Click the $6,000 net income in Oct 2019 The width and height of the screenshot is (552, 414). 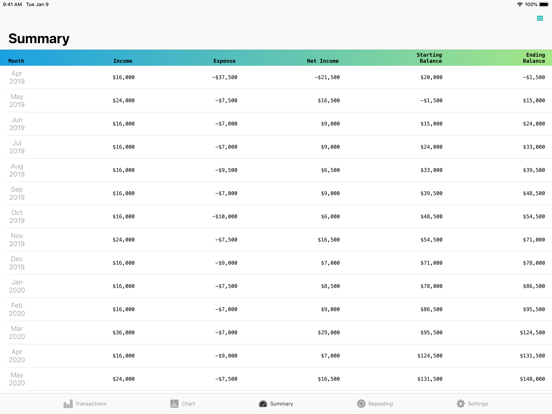(330, 217)
